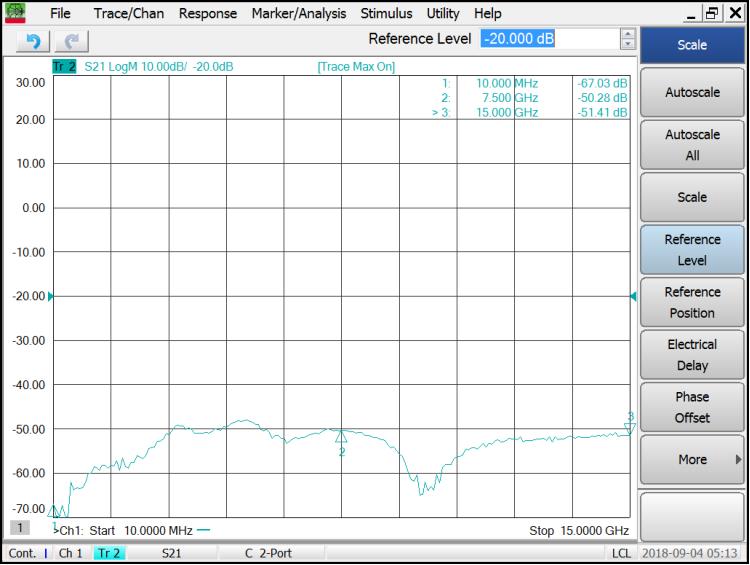Open the Help menu
The width and height of the screenshot is (750, 565).
coord(488,13)
